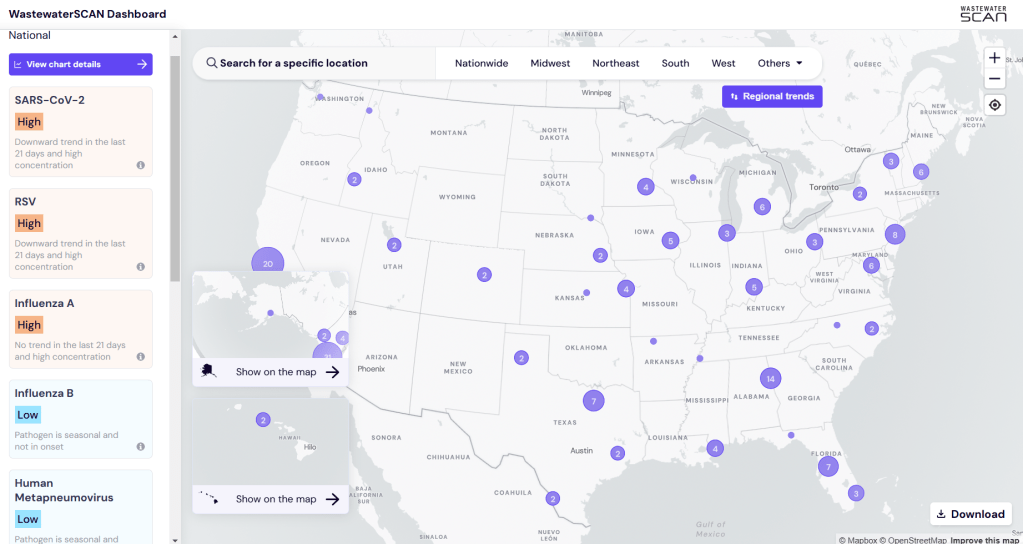Switch to Nationwide view
The height and width of the screenshot is (544, 1023).
tap(481, 63)
